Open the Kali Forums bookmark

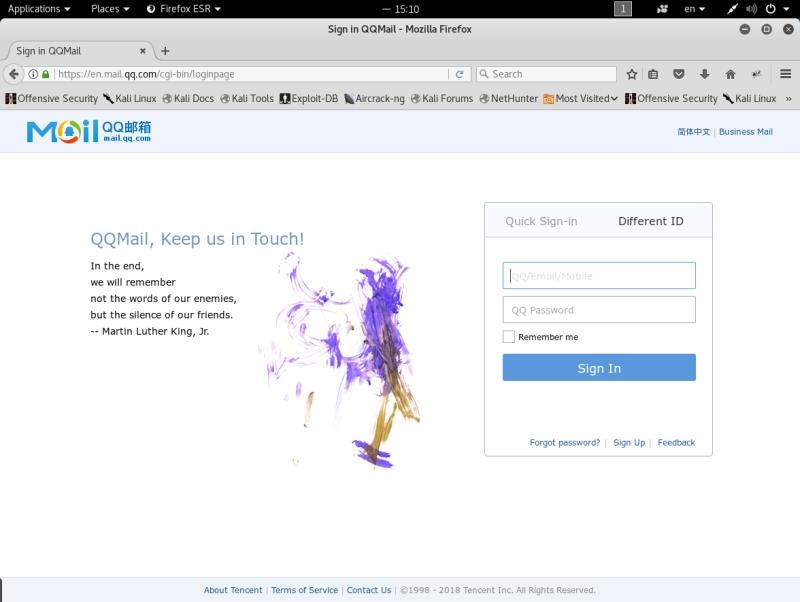442,99
